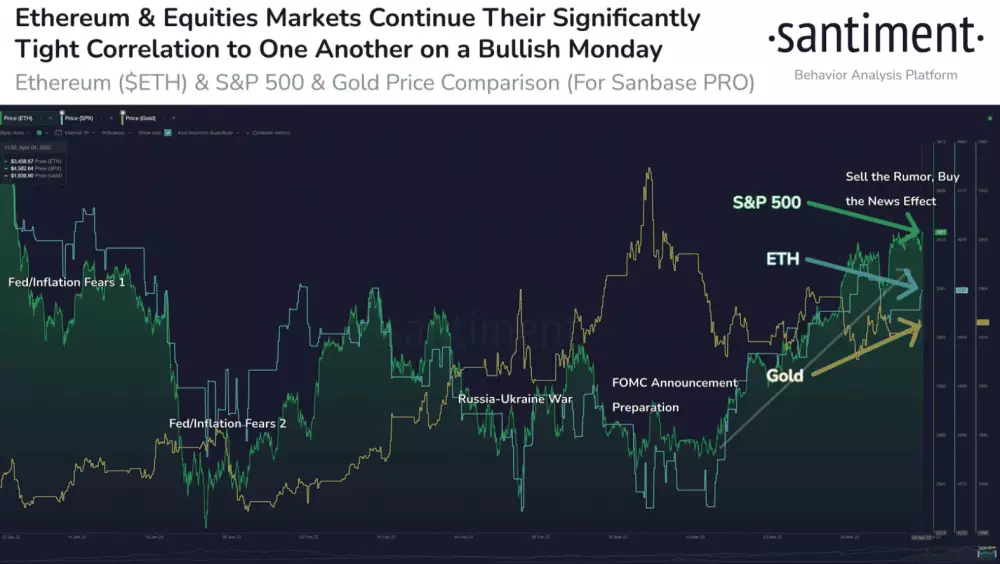The width and height of the screenshot is (1000, 564).
Task: Expand the Indicators dropdown
Action: [116, 133]
